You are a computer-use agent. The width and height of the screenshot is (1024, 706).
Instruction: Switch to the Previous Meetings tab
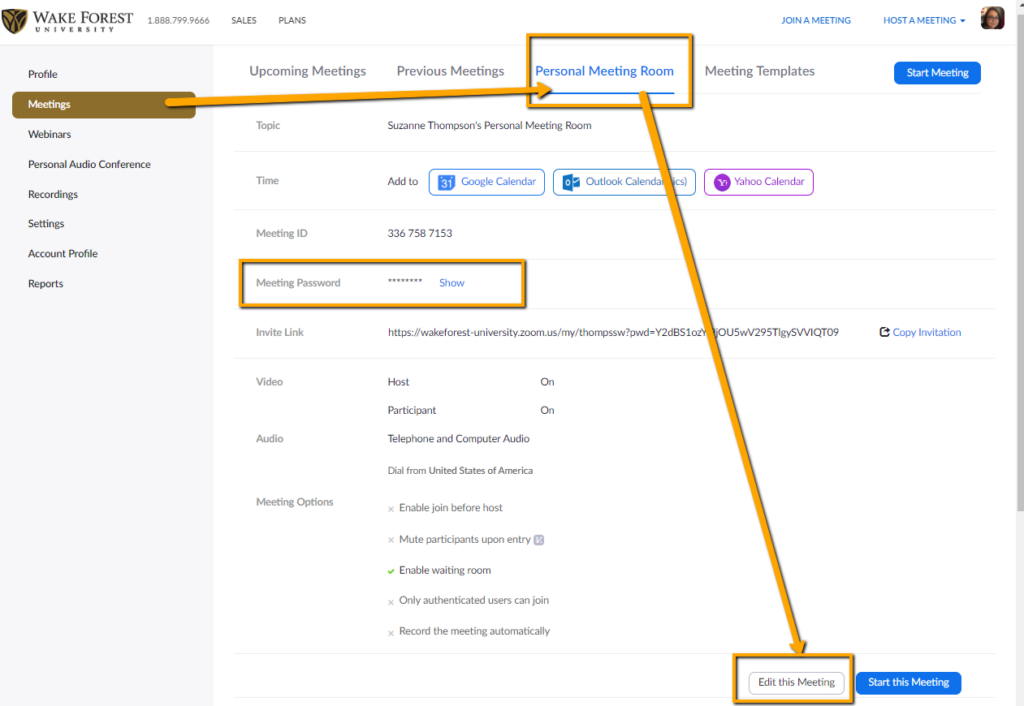[x=450, y=71]
